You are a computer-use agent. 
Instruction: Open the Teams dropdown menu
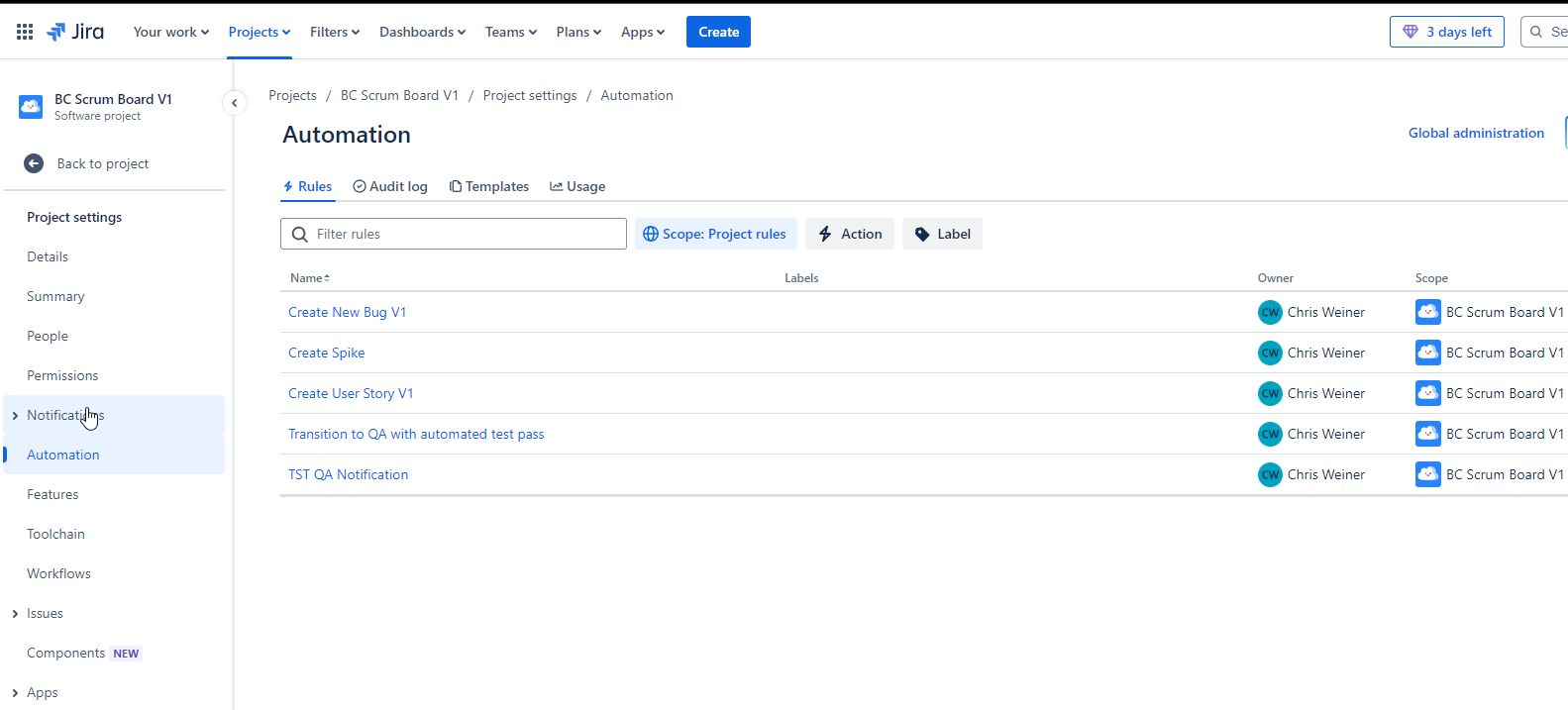[511, 32]
